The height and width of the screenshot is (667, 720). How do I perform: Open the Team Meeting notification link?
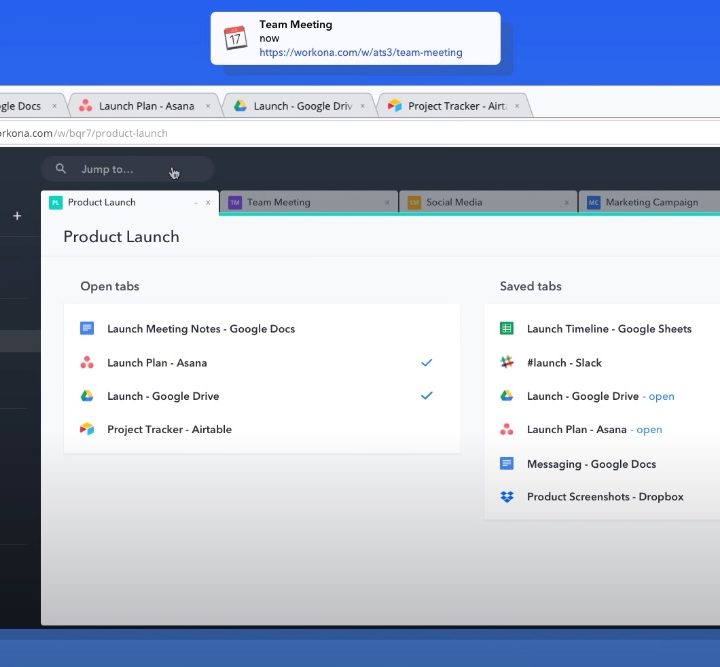click(360, 52)
